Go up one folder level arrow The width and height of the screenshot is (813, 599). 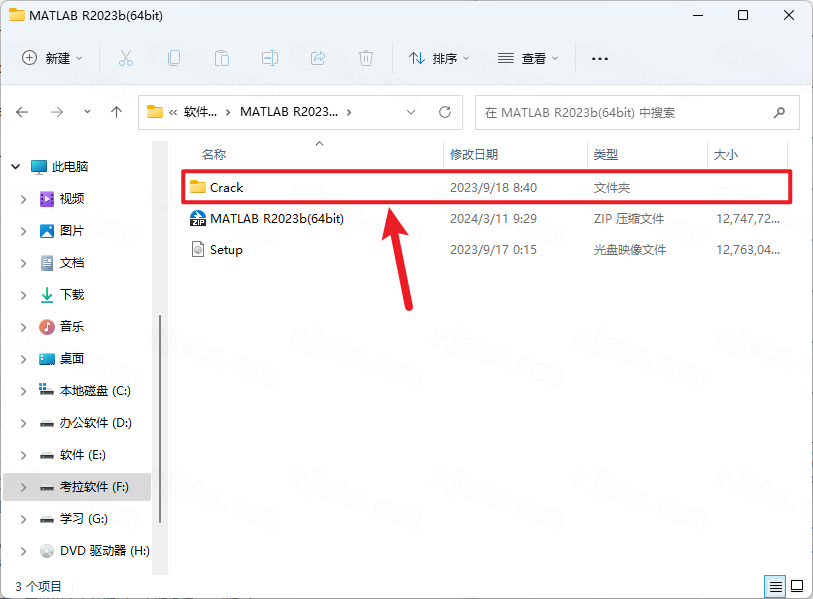point(117,113)
